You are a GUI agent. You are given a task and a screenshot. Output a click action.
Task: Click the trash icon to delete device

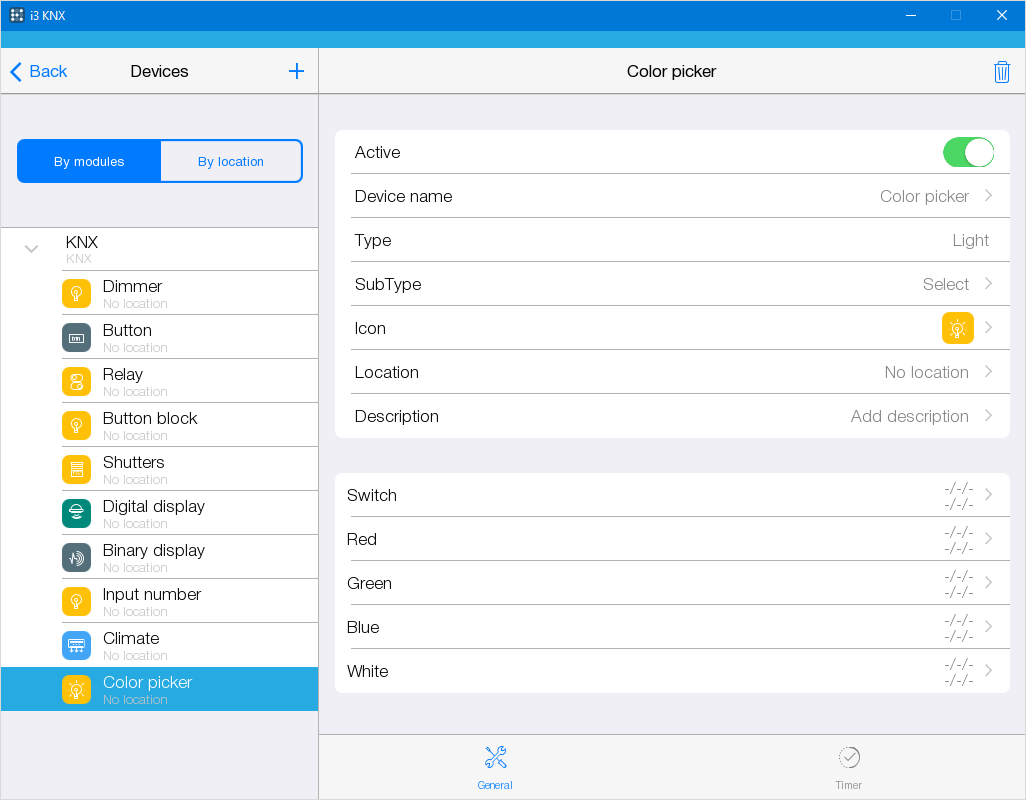1001,72
